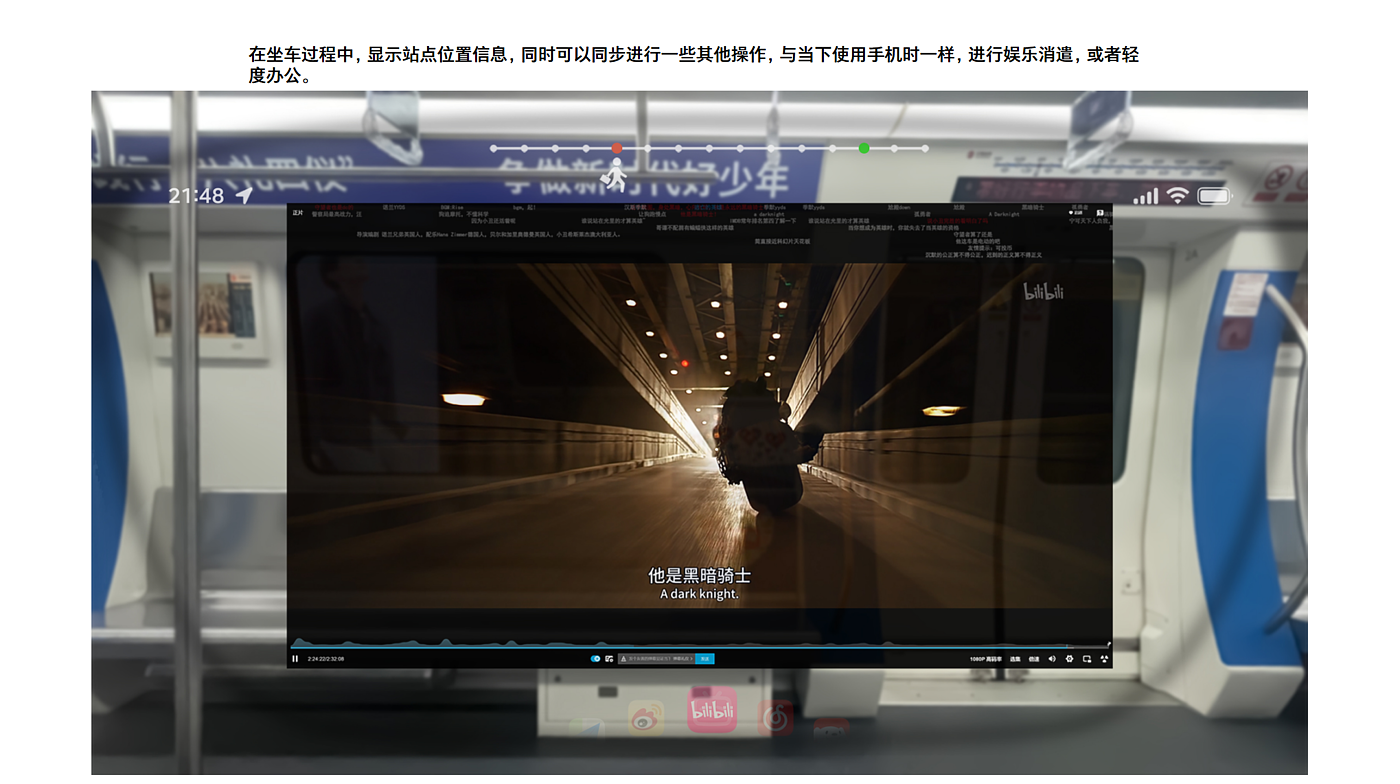The width and height of the screenshot is (1400, 784).
Task: Open the pink bilibili app icon
Action: point(712,710)
